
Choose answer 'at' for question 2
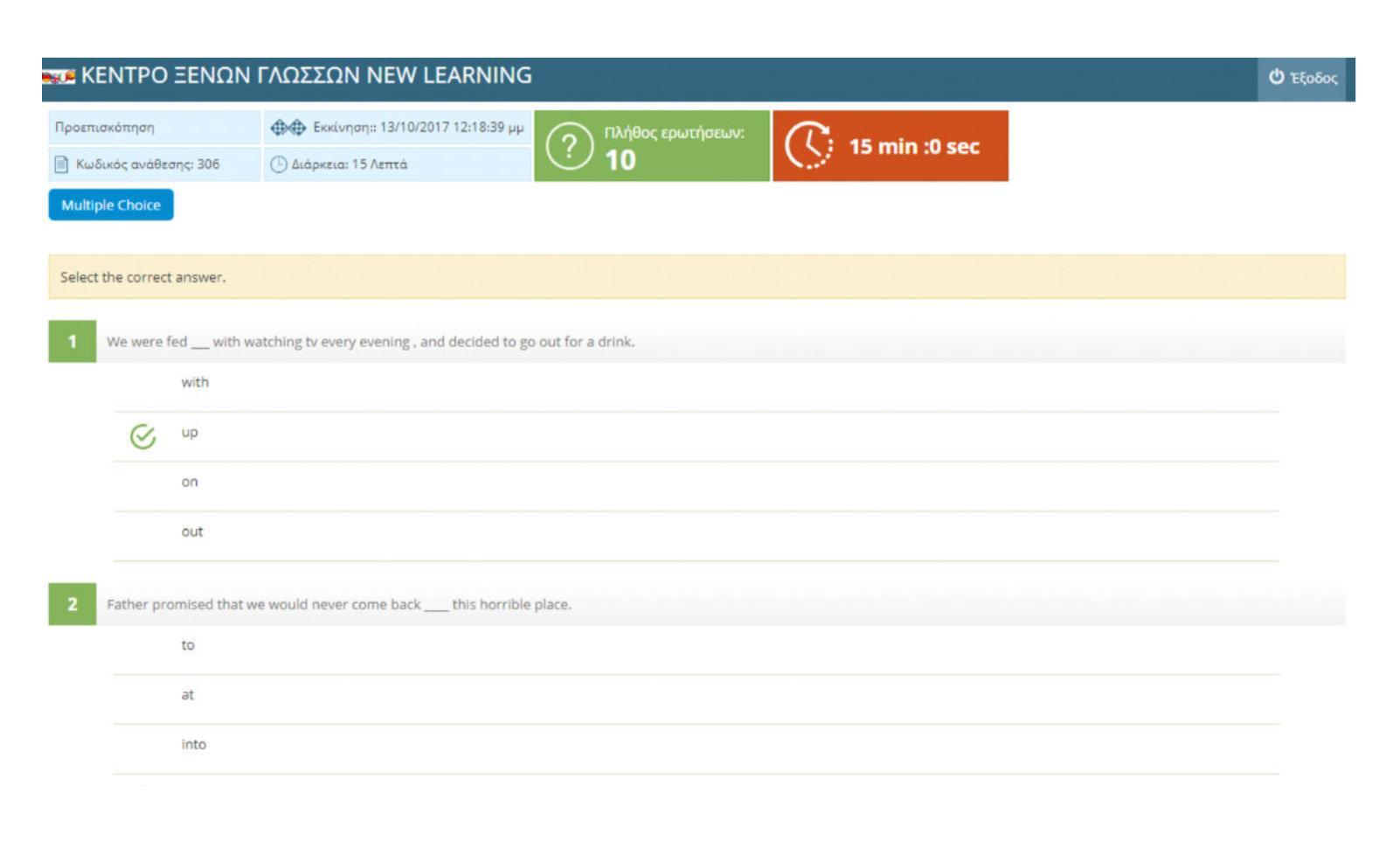[188, 696]
